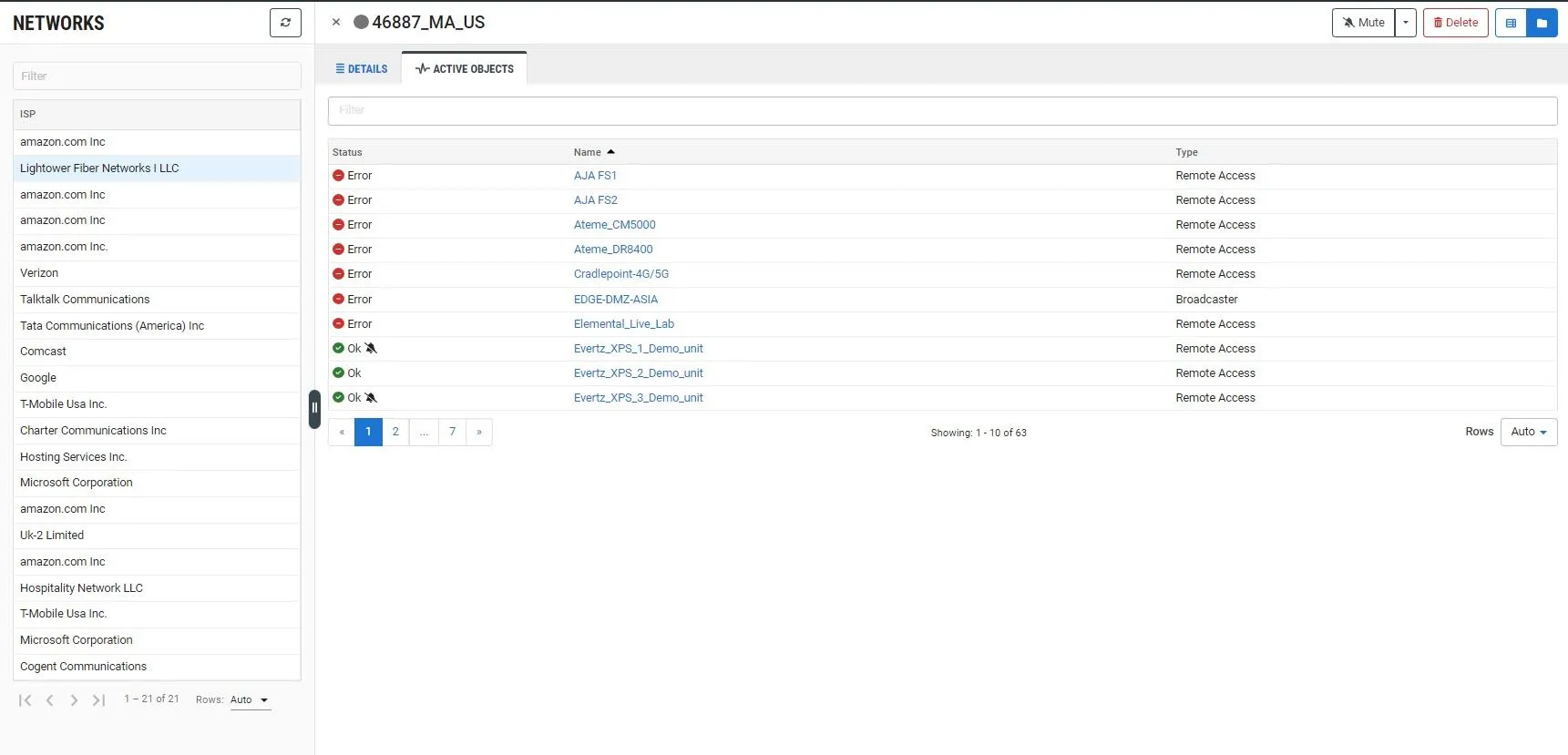Viewport: 1568px width, 755px height.
Task: Delete the 46887_MA_US network
Action: (1456, 23)
